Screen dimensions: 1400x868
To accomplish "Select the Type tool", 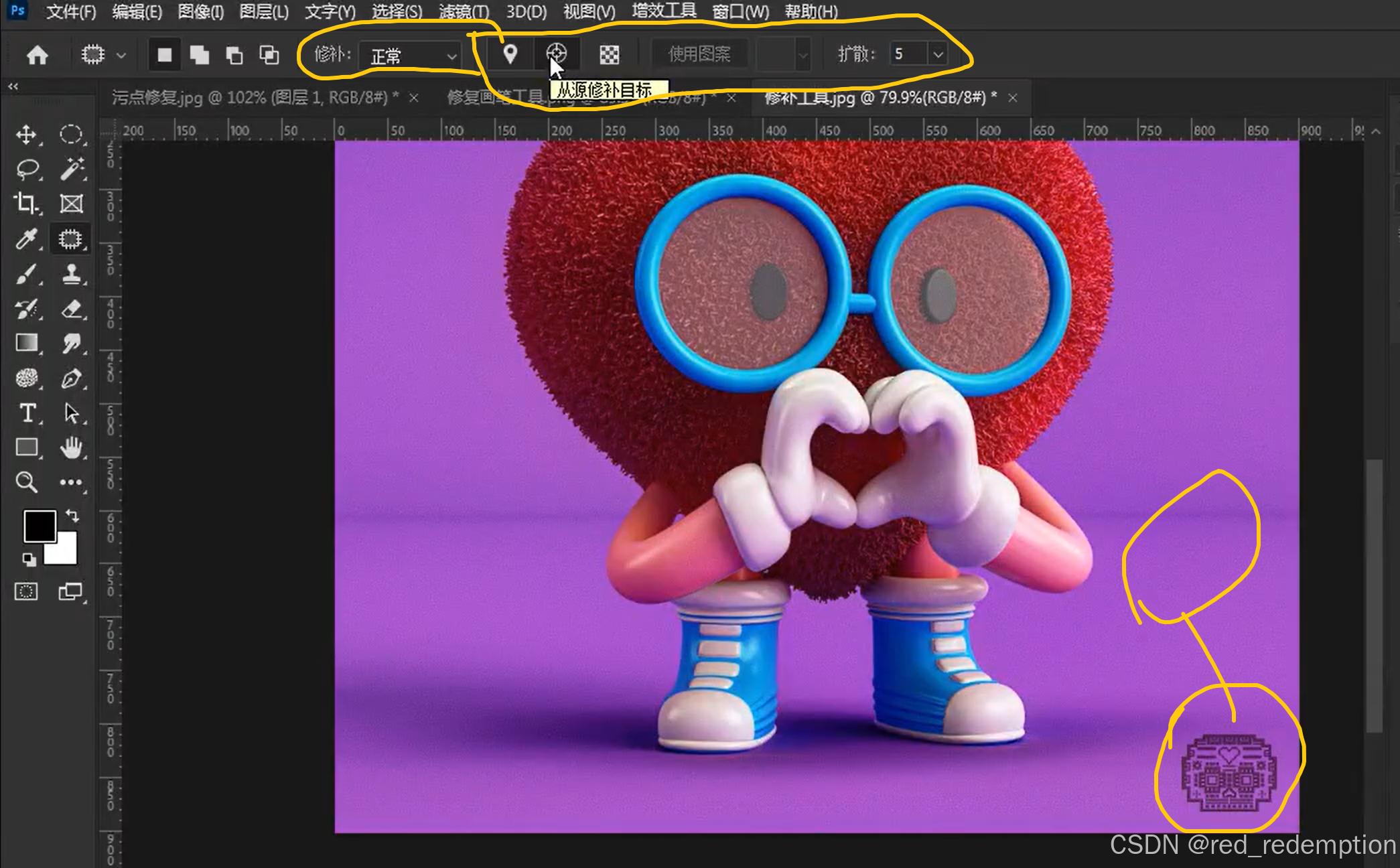I will click(27, 413).
